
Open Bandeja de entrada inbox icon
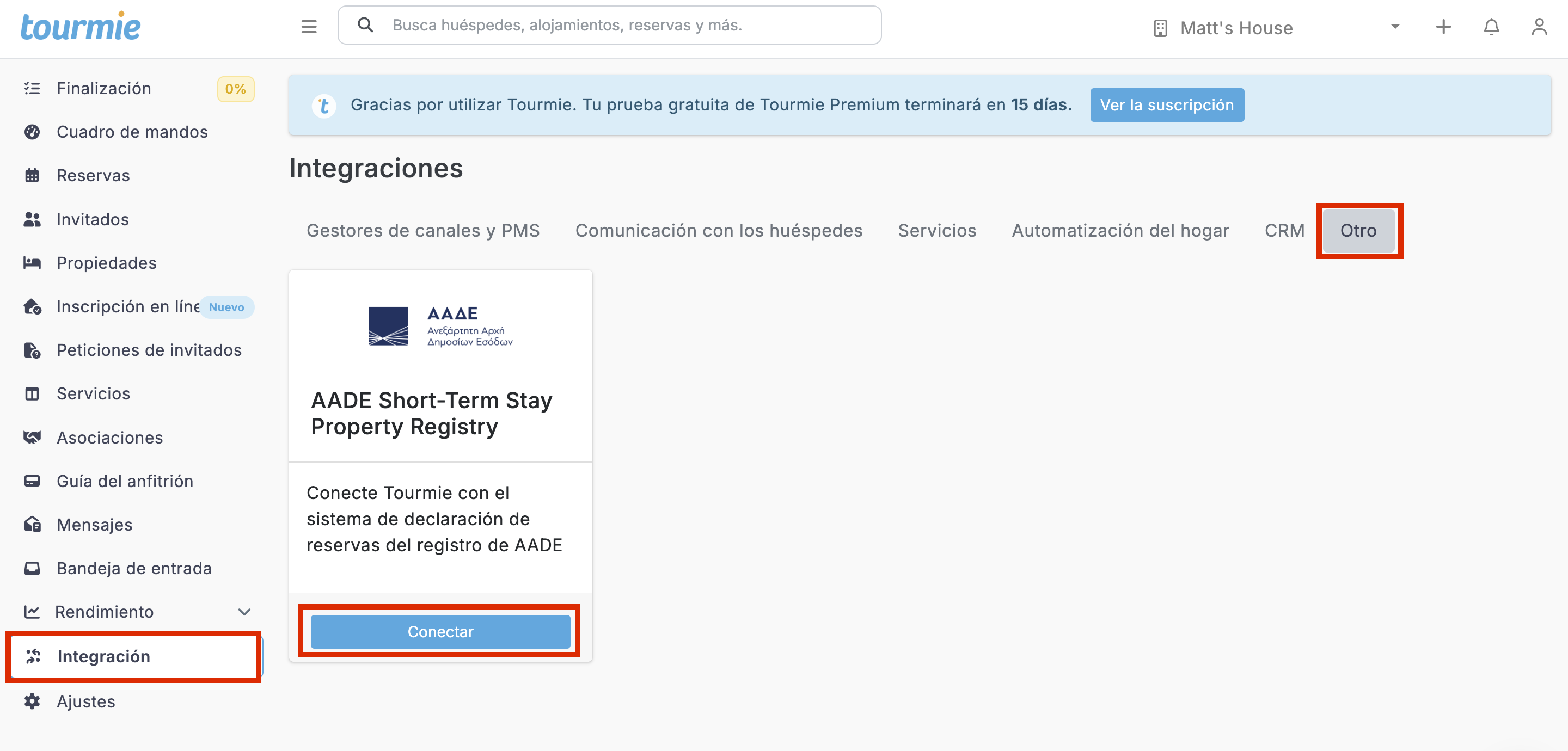coord(32,568)
